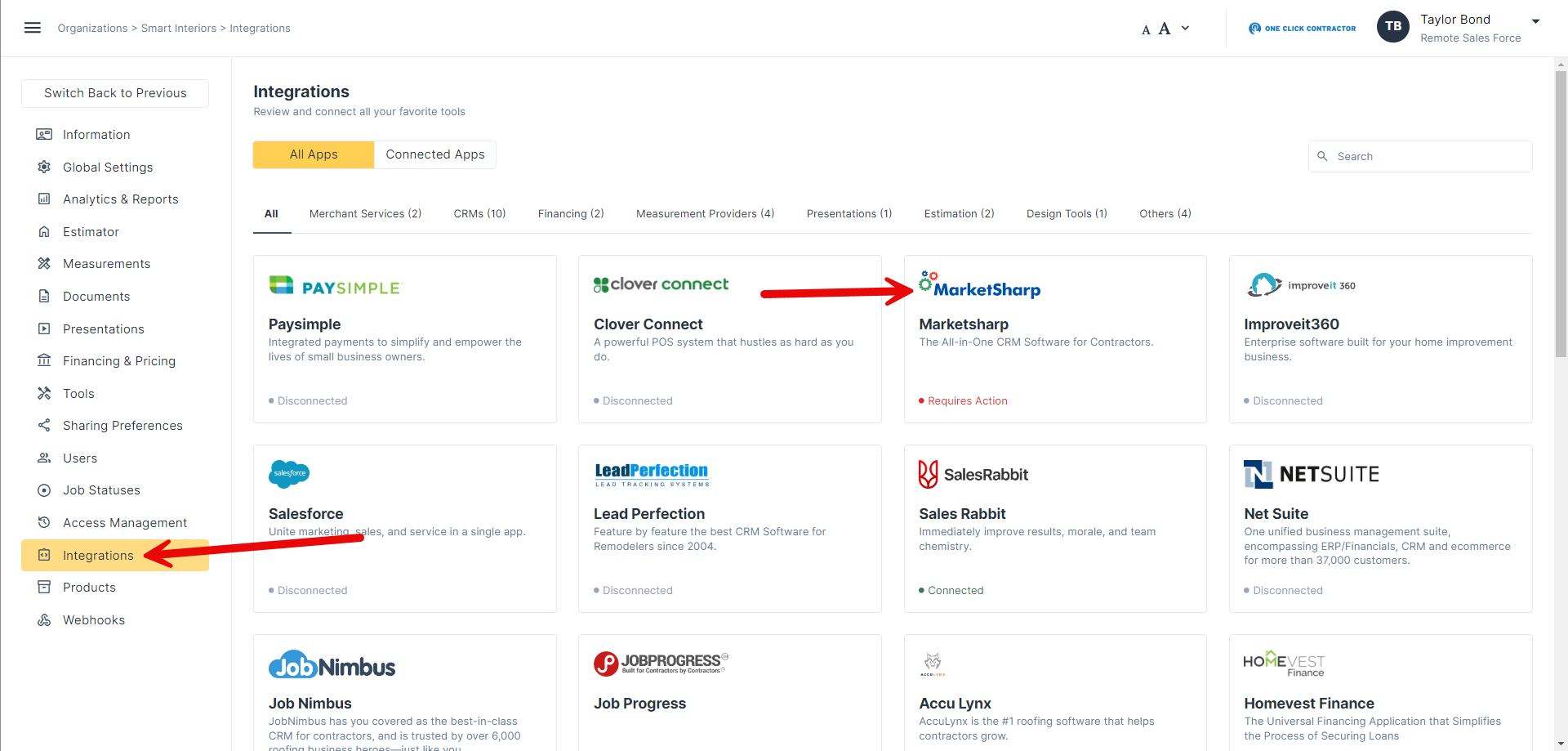1568x751 pixels.
Task: Click the Job Statuses circle icon
Action: point(44,490)
